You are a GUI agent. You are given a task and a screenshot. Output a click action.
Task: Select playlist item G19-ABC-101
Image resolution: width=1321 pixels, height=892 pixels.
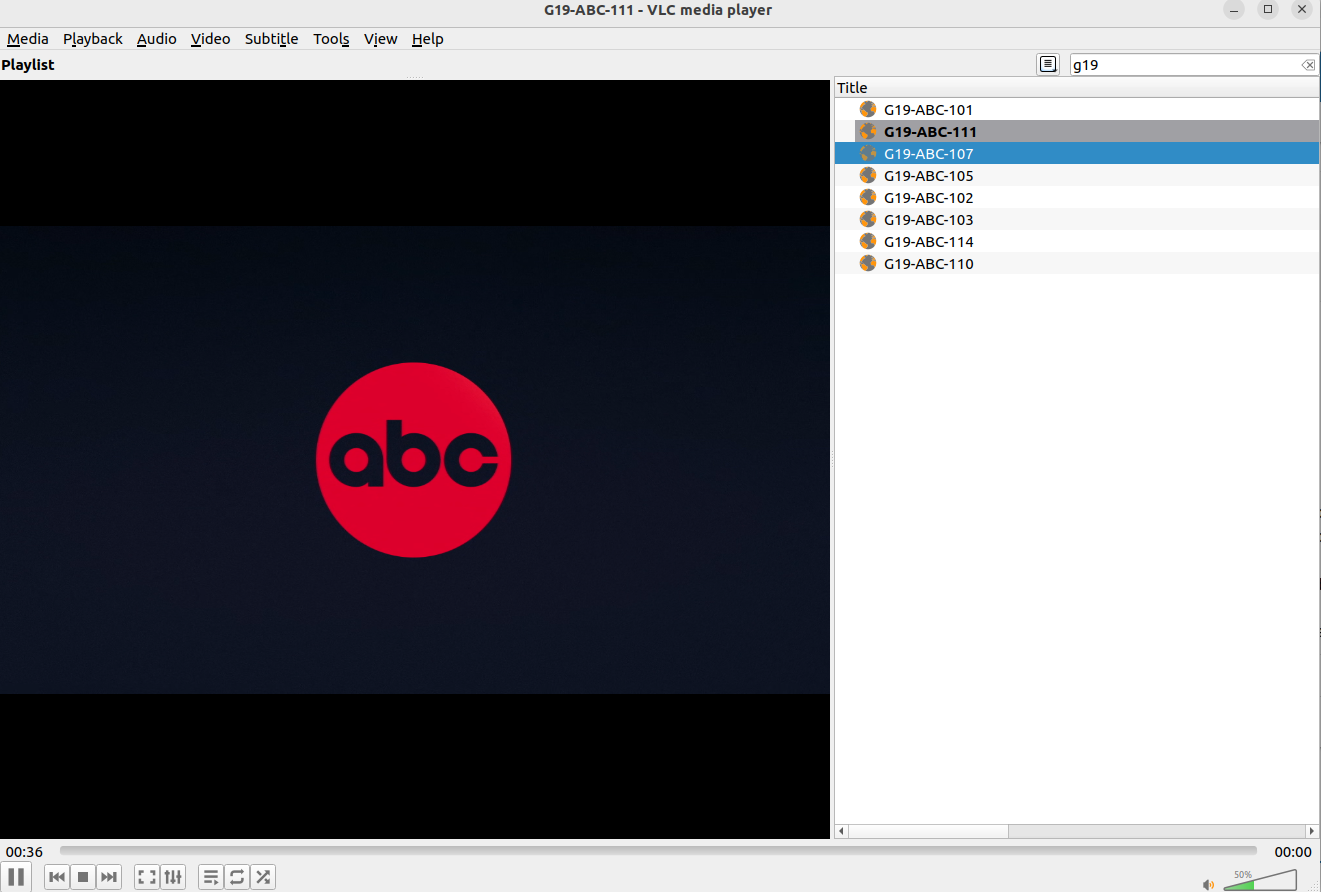(1077, 110)
